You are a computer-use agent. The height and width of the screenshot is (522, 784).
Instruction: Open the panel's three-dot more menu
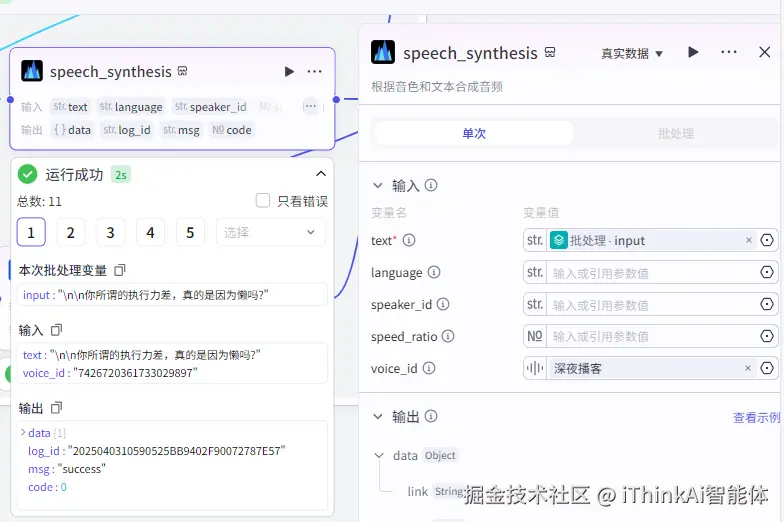coord(728,52)
